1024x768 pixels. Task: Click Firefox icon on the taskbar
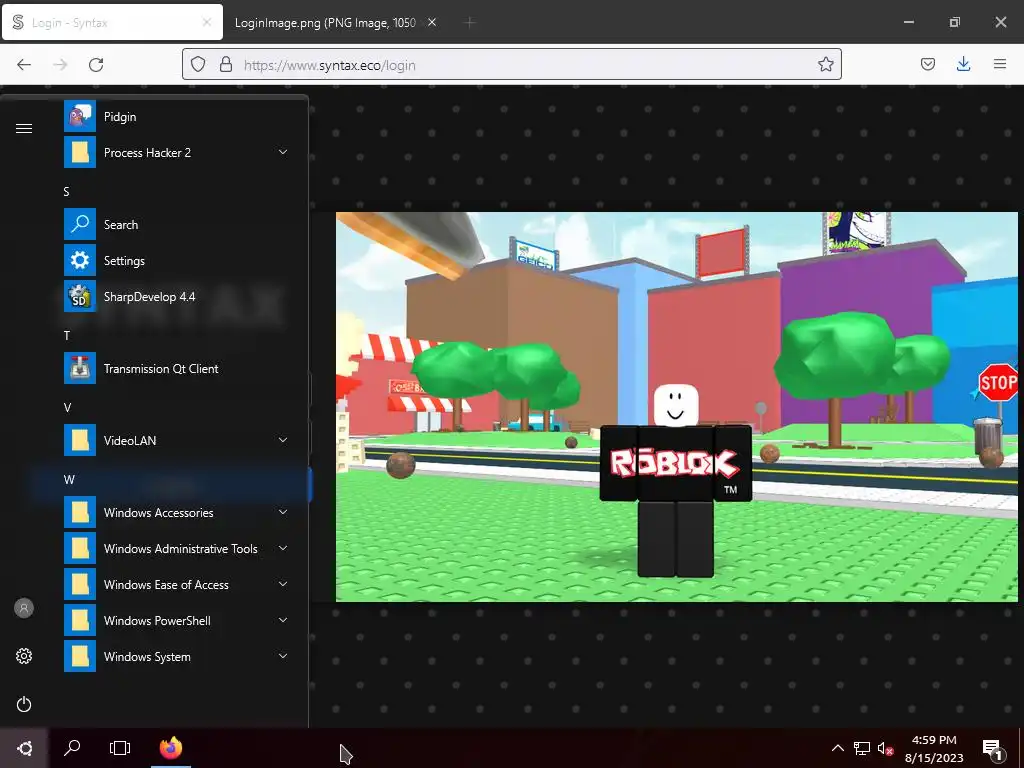(x=171, y=748)
